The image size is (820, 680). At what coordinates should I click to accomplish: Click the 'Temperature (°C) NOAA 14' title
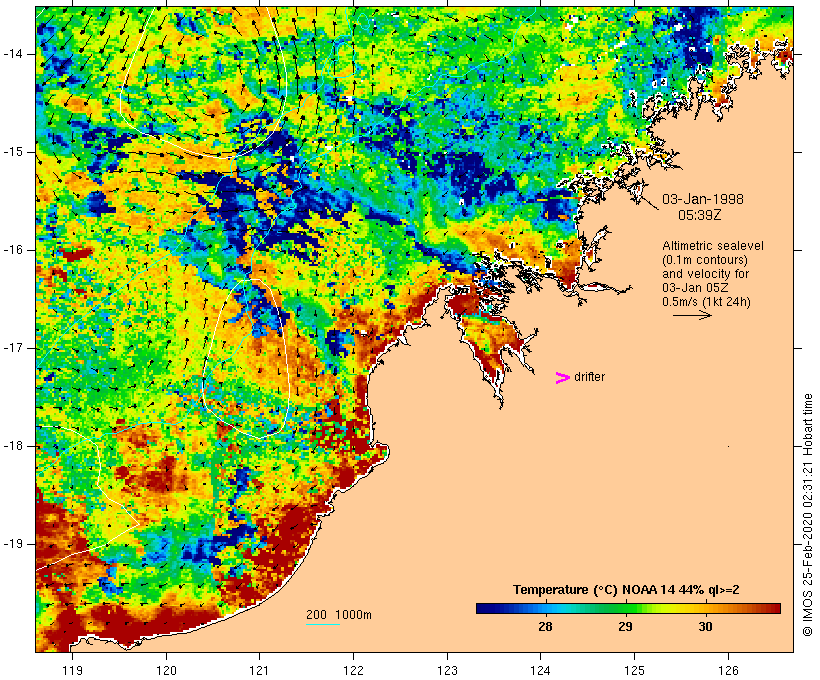pyautogui.click(x=626, y=590)
